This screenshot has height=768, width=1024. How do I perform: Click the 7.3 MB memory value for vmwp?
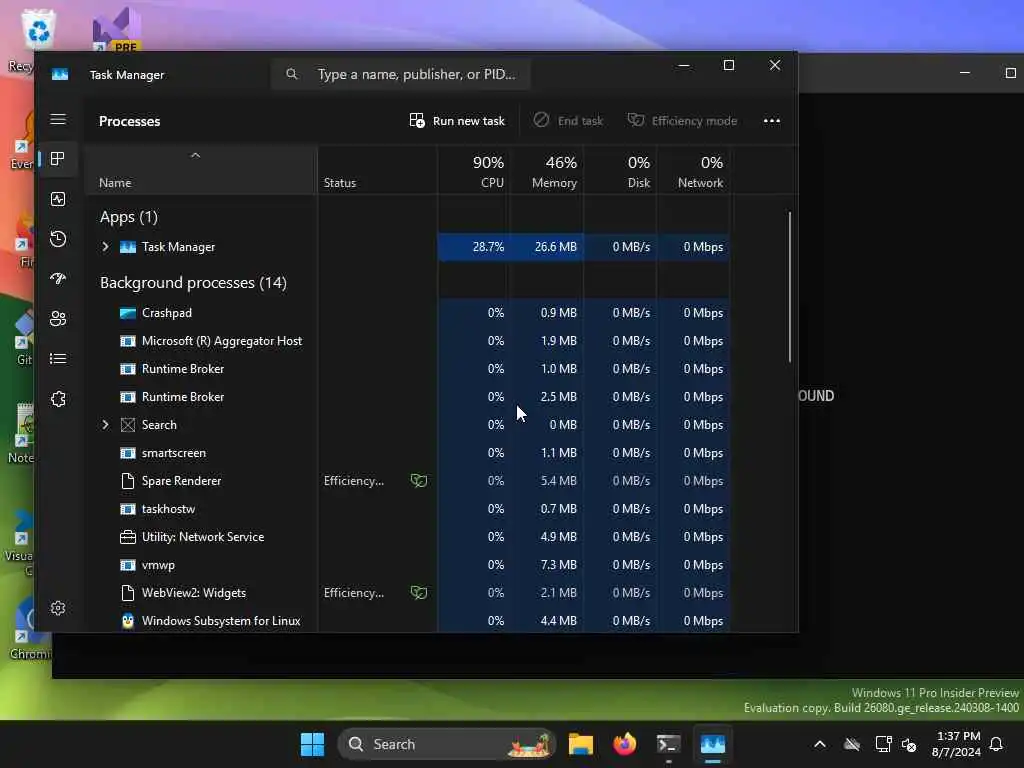pos(558,565)
